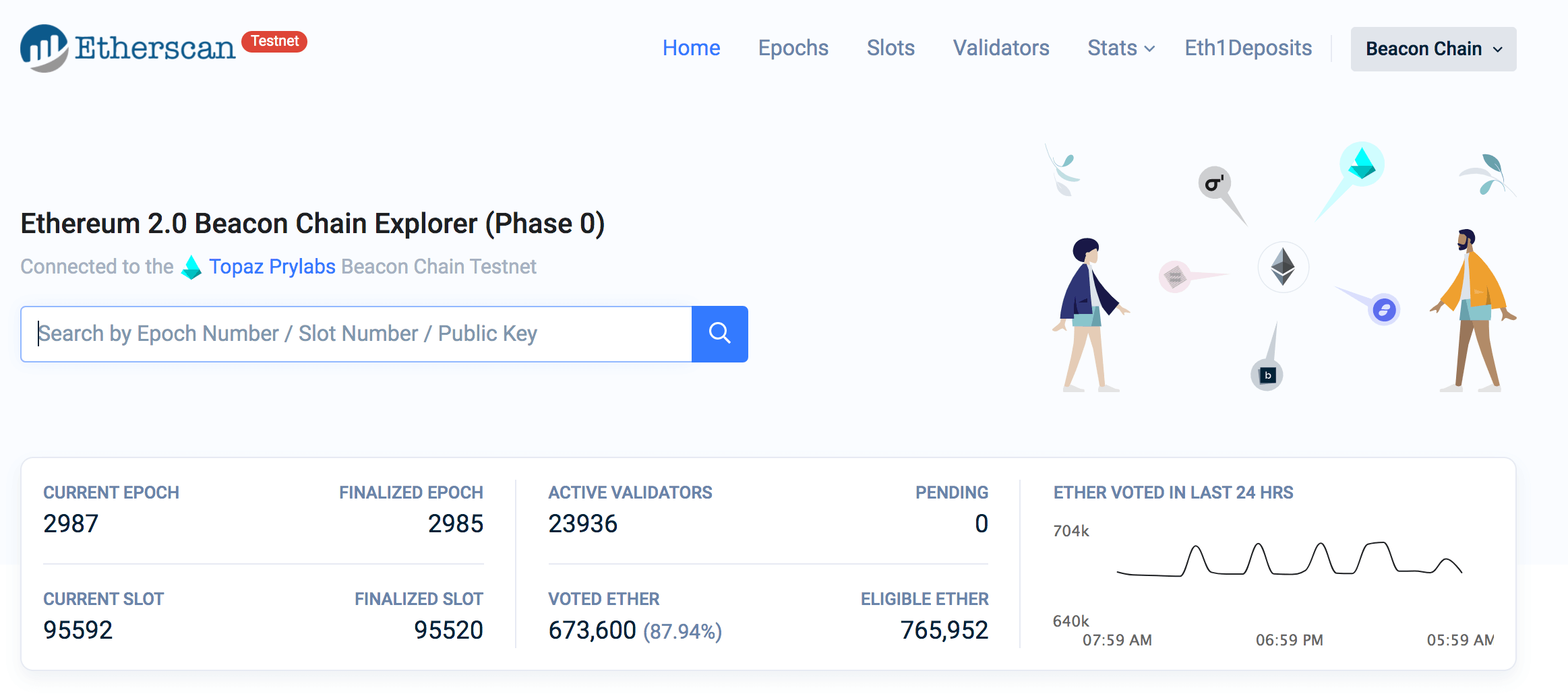Image resolution: width=1568 pixels, height=698 pixels.
Task: Go to the Home tab
Action: point(691,49)
